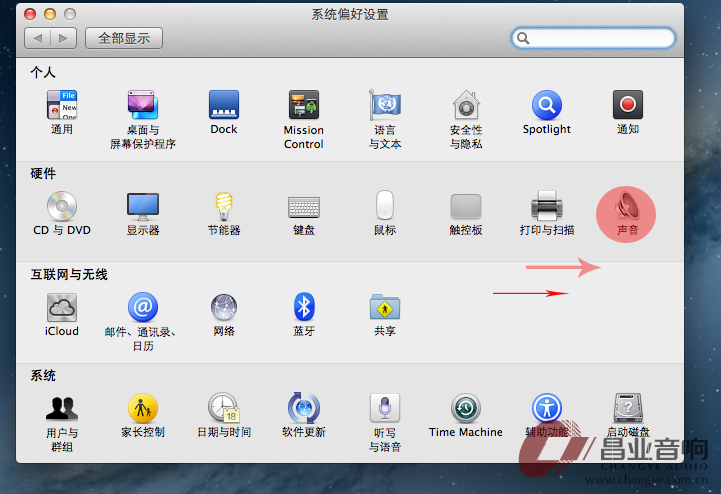Click the preferences search field

tap(593, 38)
